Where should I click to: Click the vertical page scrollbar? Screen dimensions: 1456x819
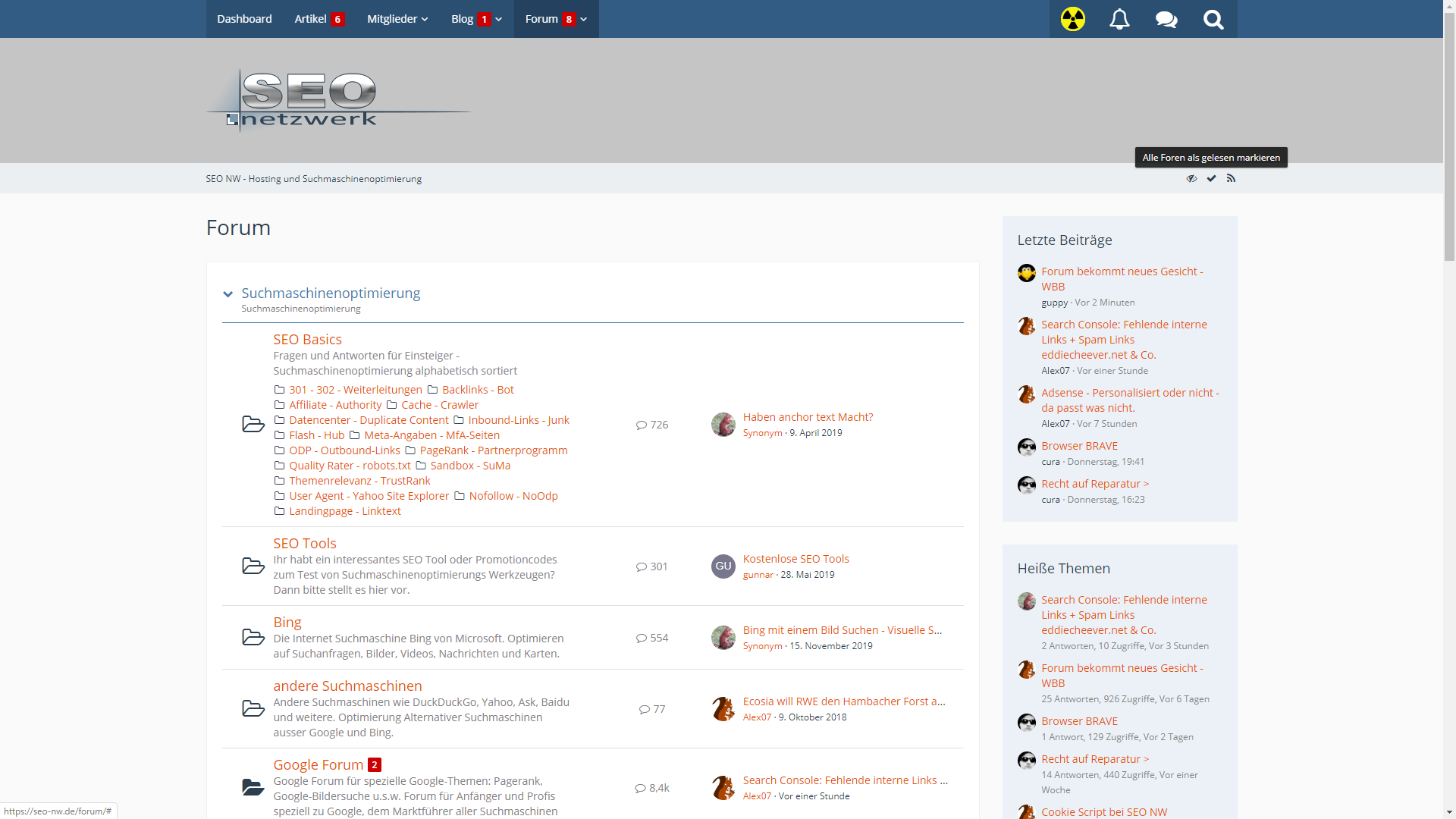click(1449, 136)
